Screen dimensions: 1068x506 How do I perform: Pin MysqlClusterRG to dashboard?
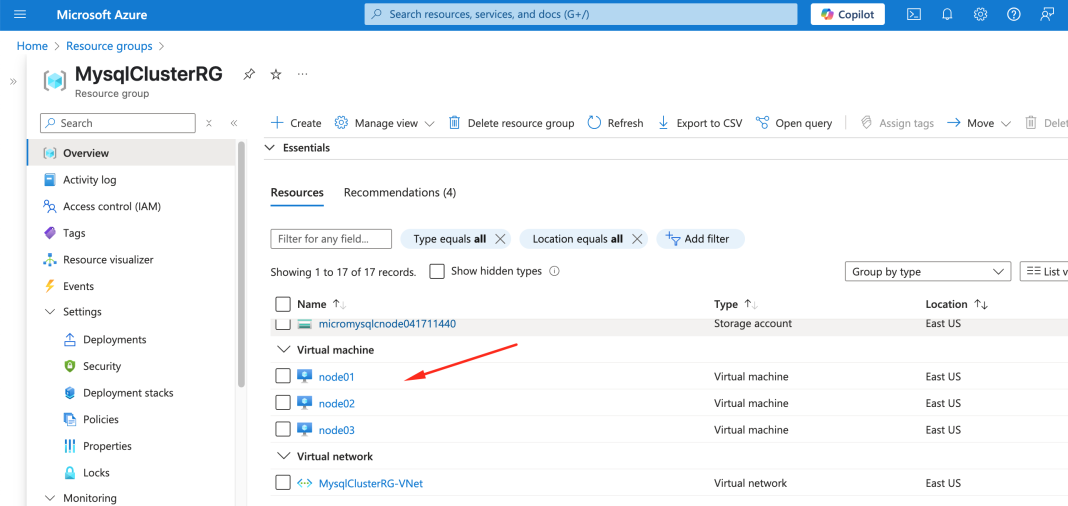(249, 75)
